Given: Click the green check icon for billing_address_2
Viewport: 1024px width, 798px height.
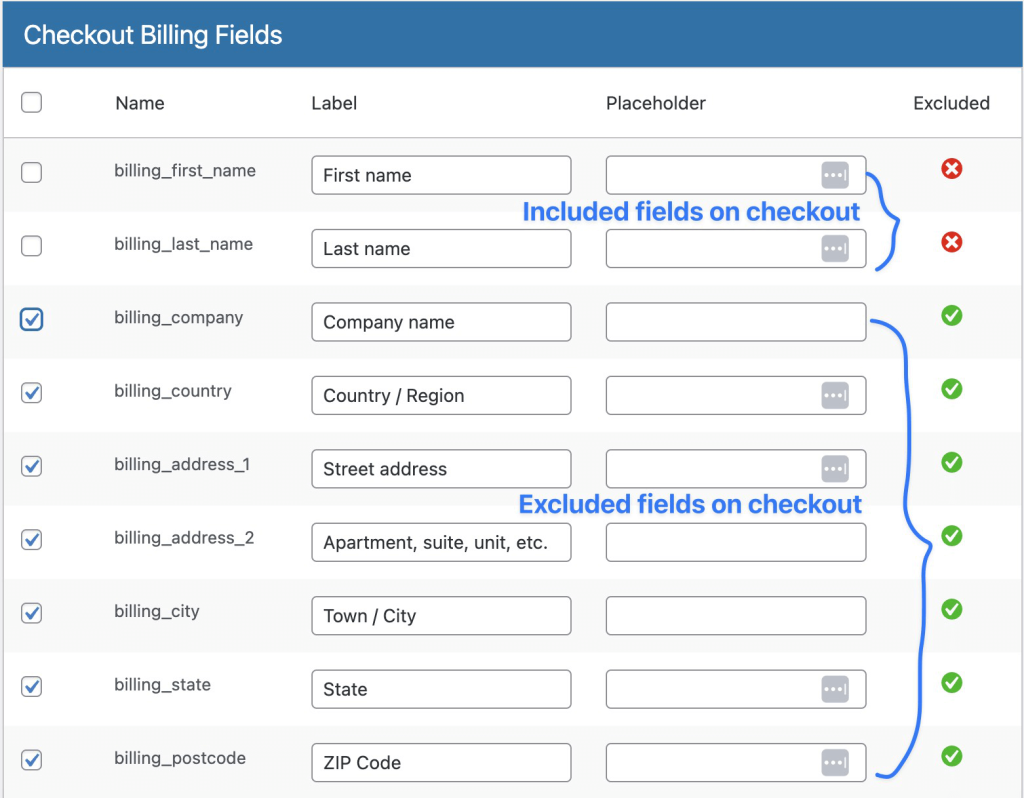Looking at the screenshot, I should click(952, 536).
